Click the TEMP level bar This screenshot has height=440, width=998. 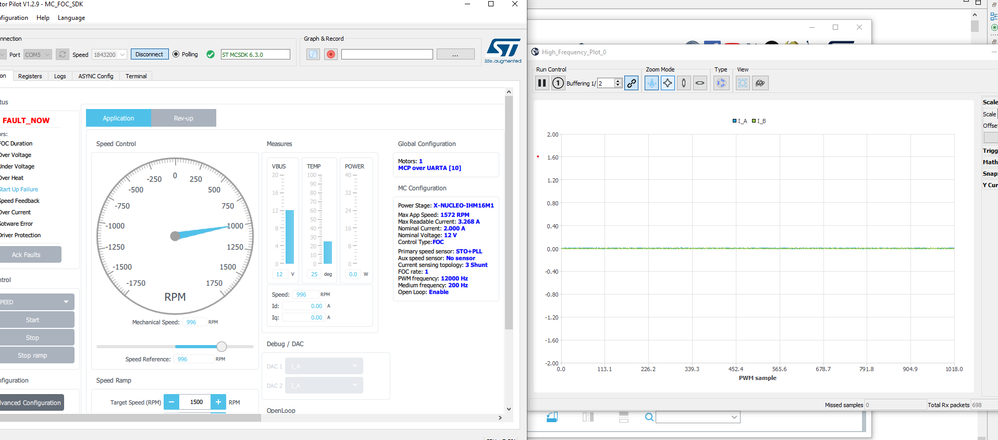coord(328,252)
